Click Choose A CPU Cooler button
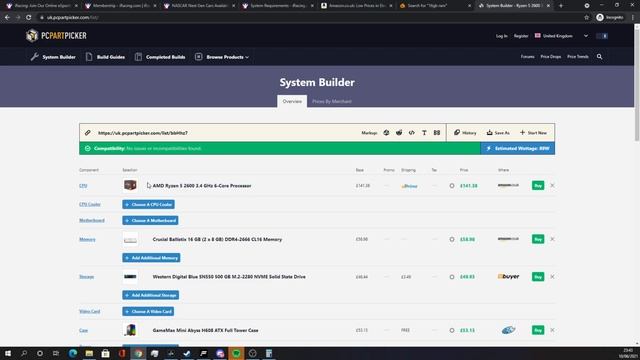This screenshot has height=360, width=640. (149, 204)
